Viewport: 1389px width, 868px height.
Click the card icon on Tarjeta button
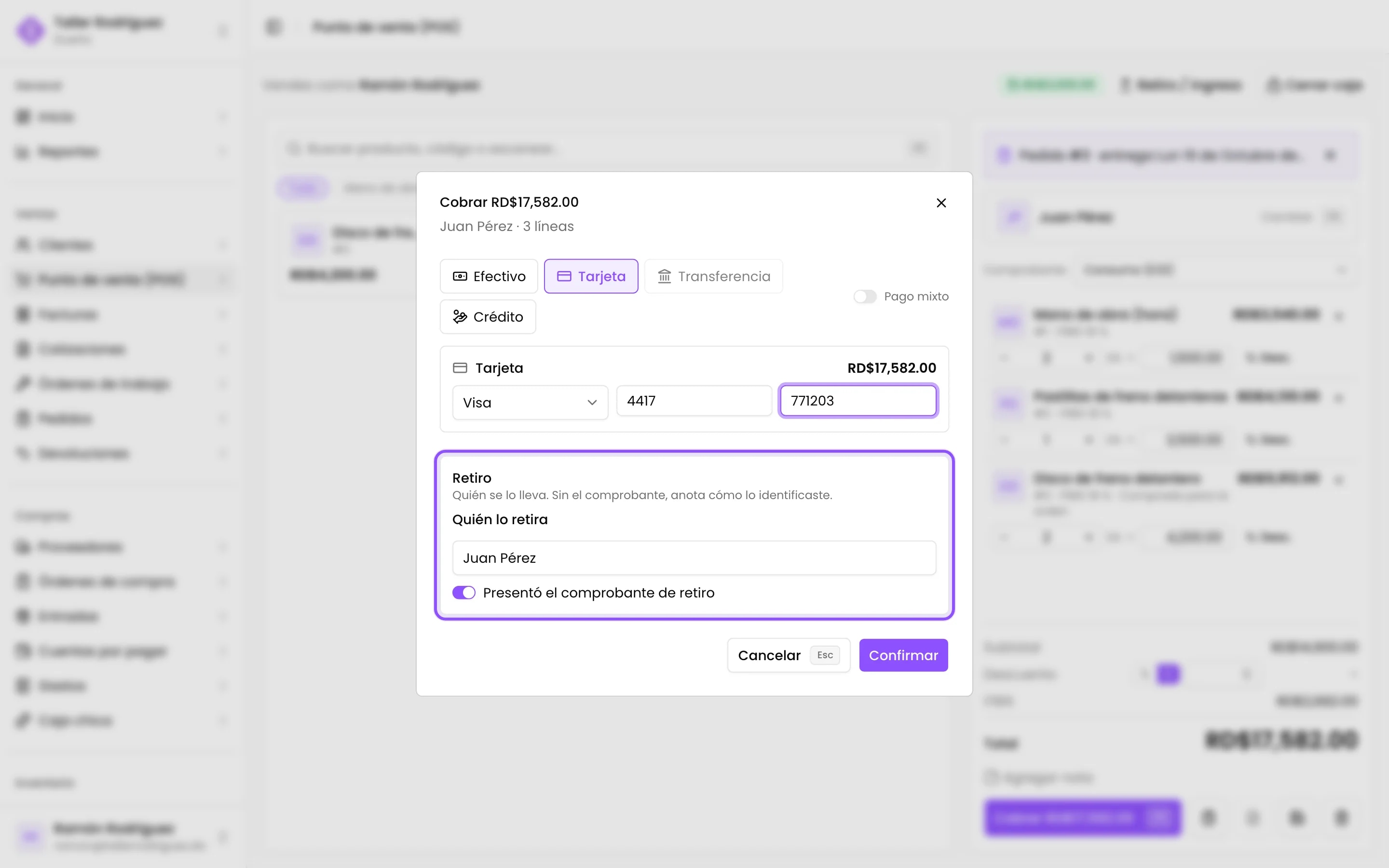pos(564,276)
